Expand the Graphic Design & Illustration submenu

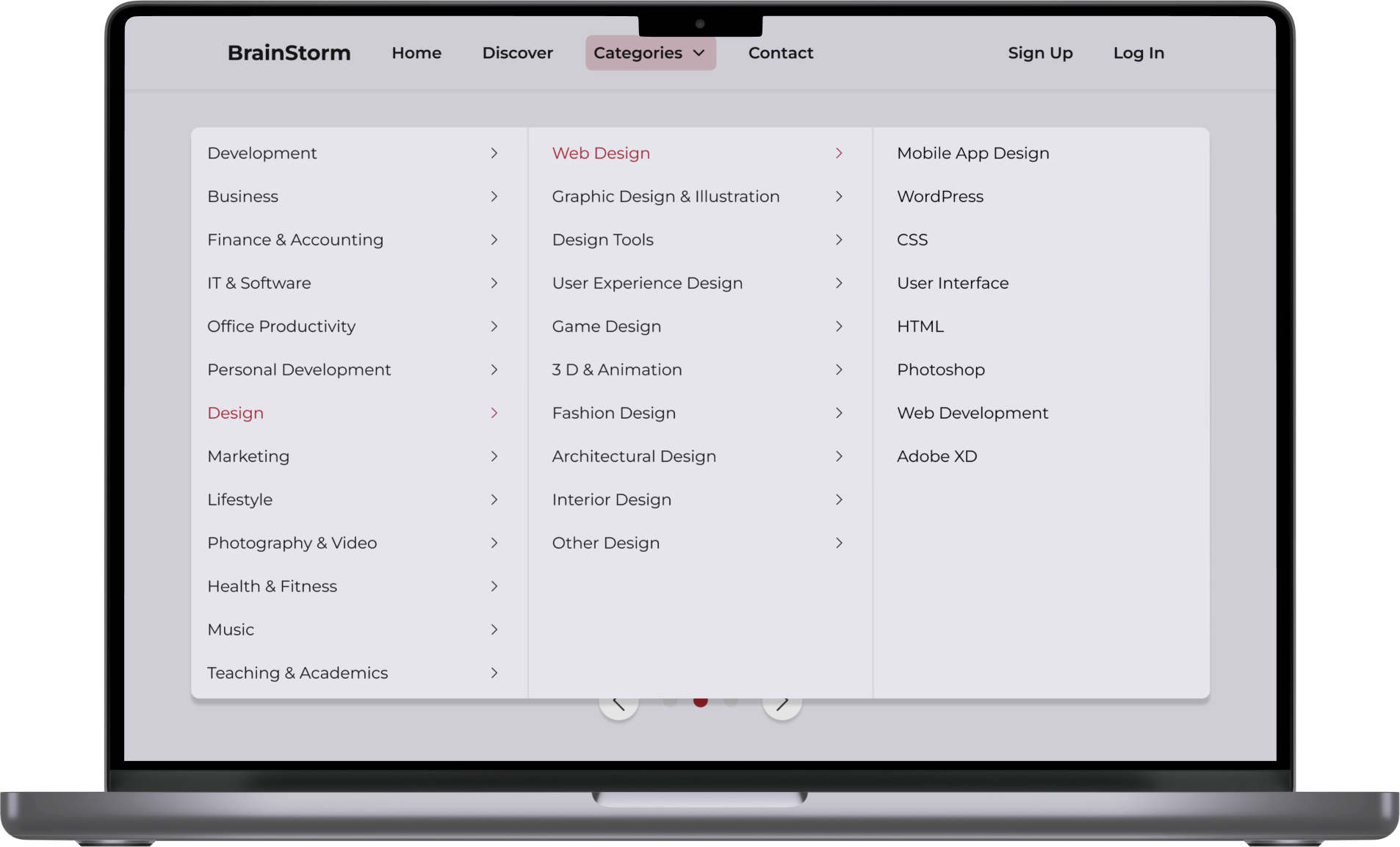(838, 196)
